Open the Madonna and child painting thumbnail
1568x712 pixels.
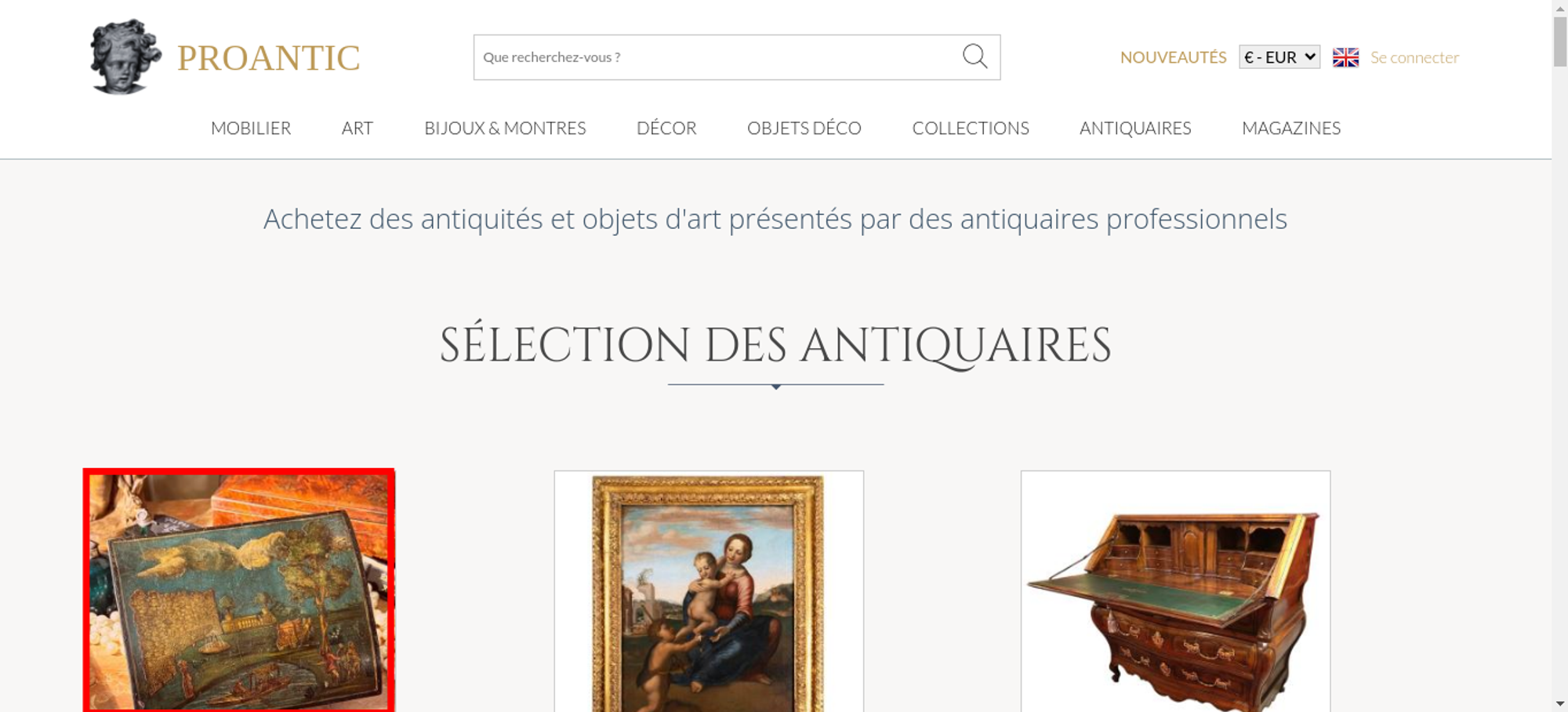(709, 591)
